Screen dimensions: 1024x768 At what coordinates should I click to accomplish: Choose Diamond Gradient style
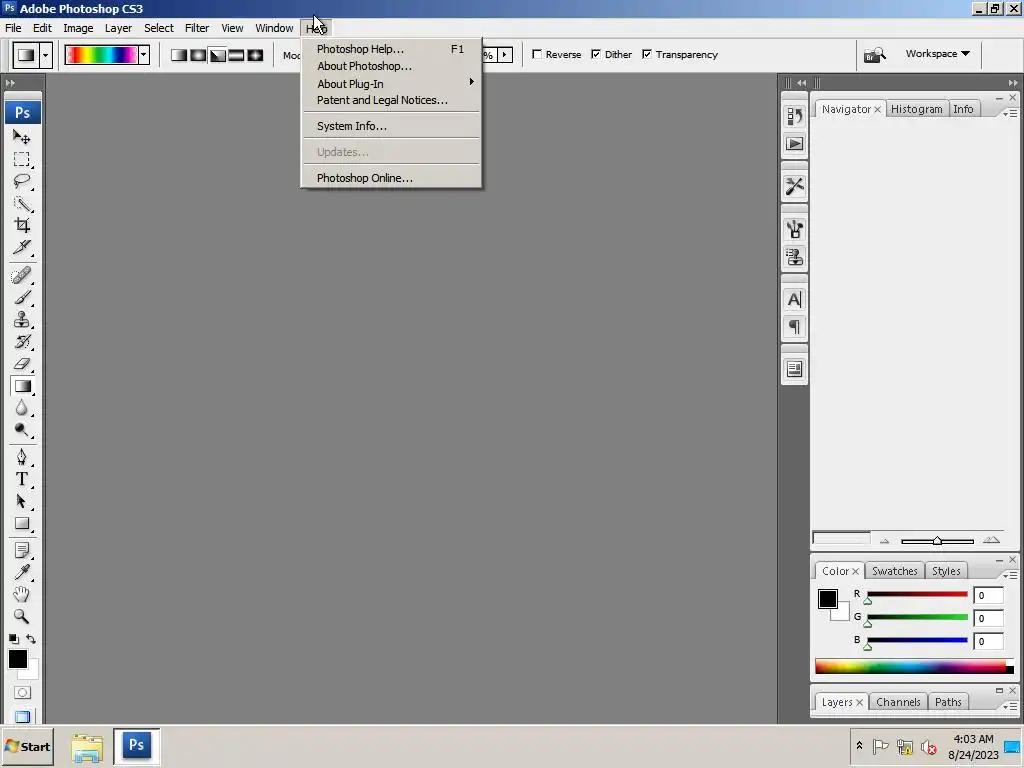(x=255, y=55)
